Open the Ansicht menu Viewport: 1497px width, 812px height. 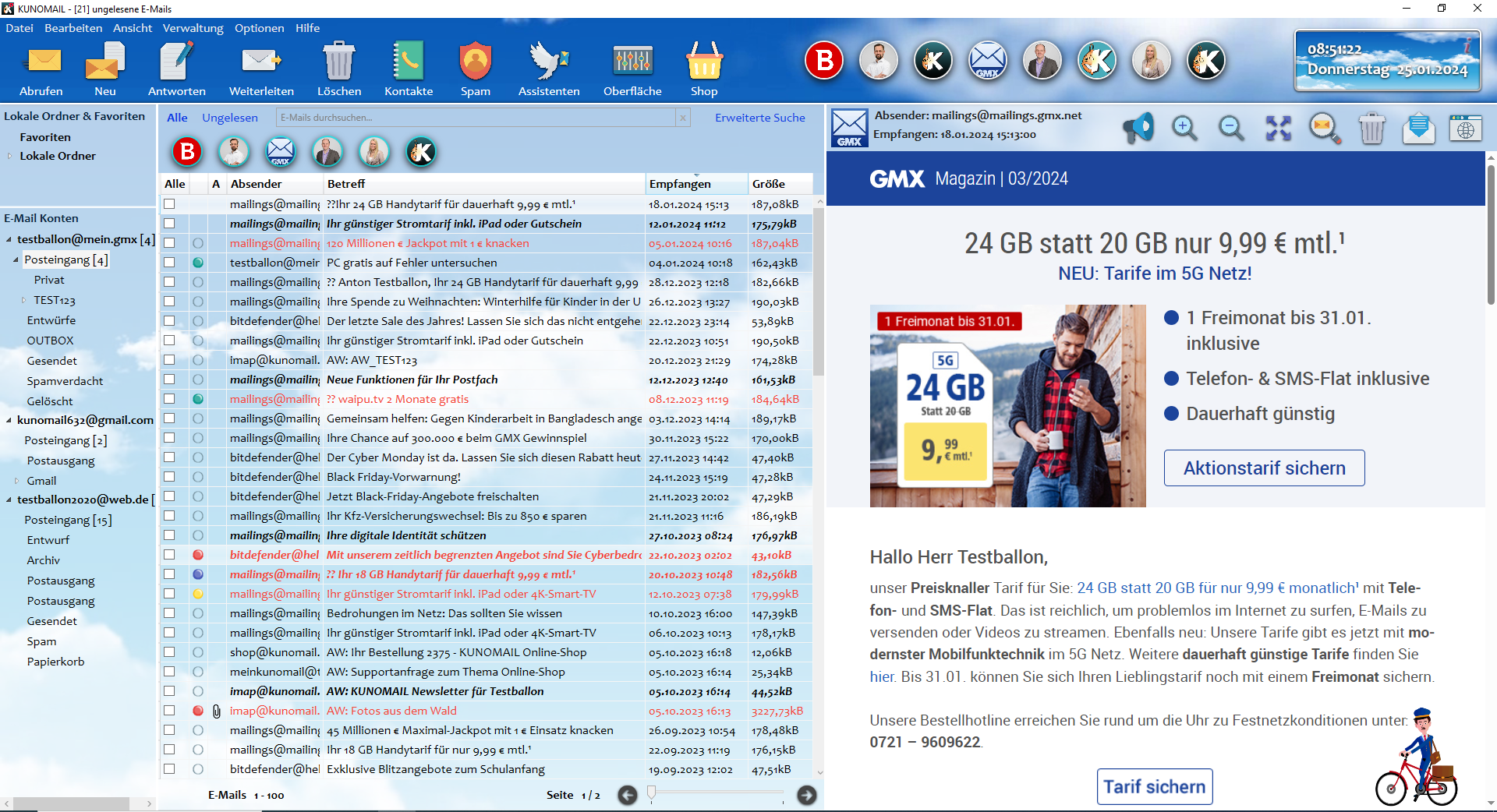(x=133, y=28)
